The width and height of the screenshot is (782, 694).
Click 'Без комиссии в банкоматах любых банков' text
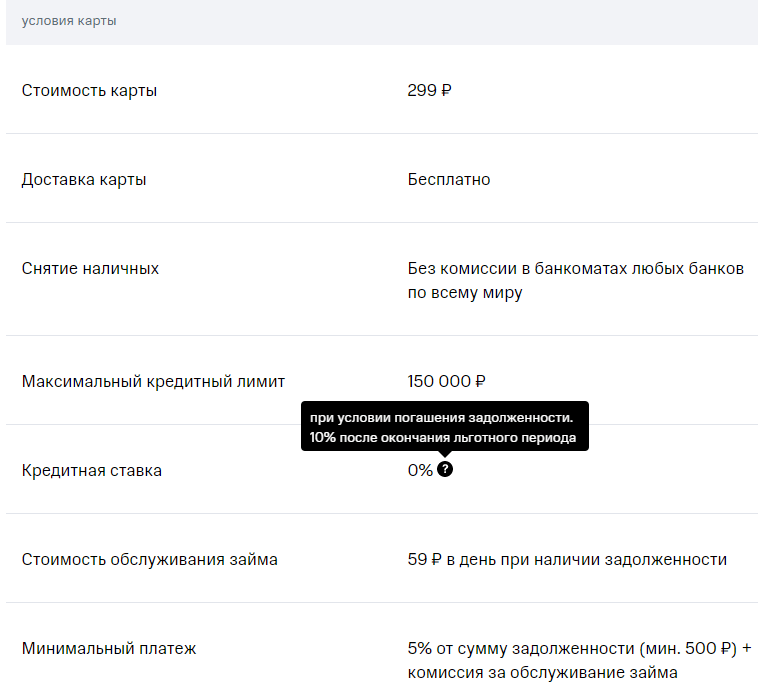(x=576, y=269)
